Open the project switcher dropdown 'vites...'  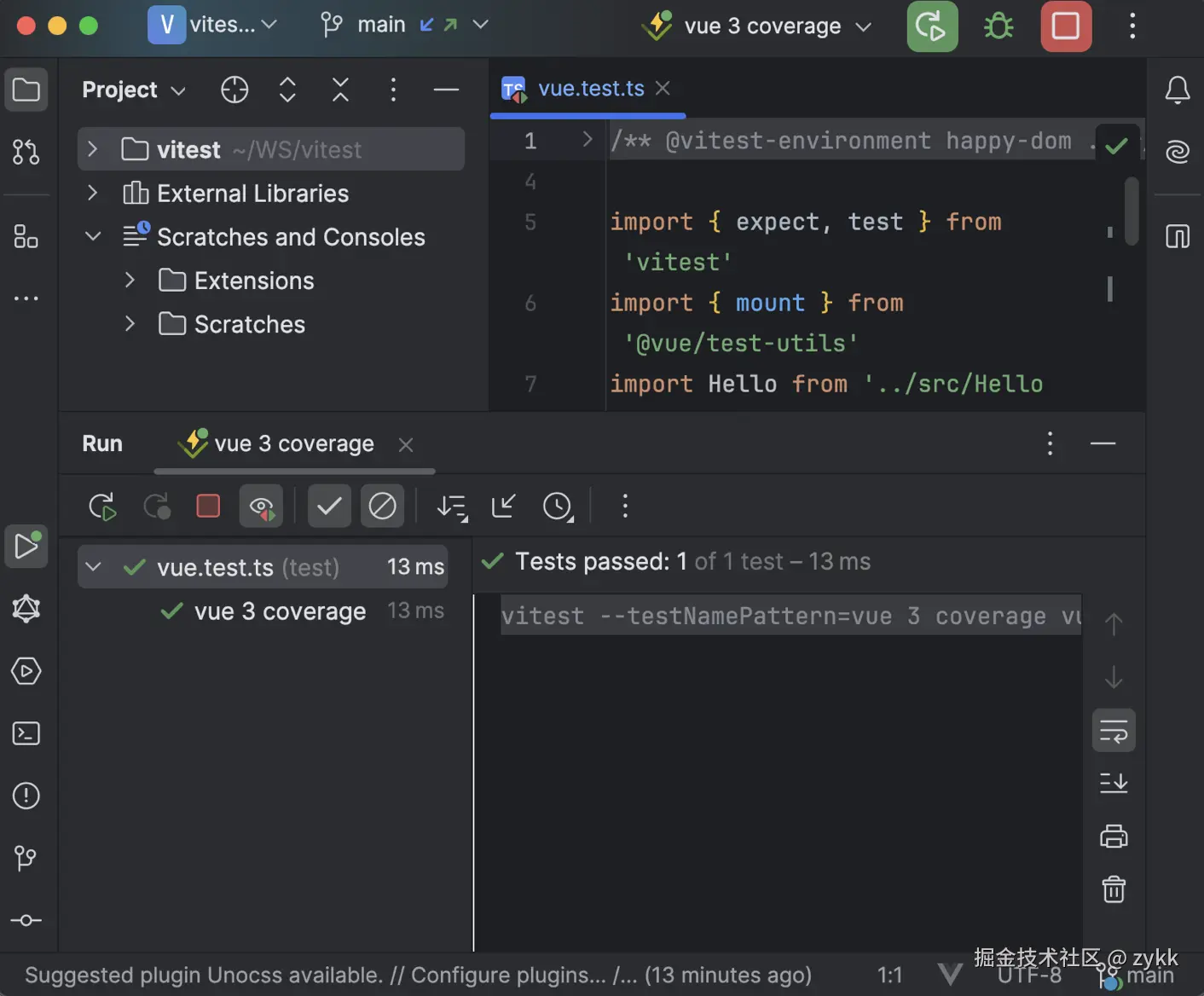click(213, 26)
